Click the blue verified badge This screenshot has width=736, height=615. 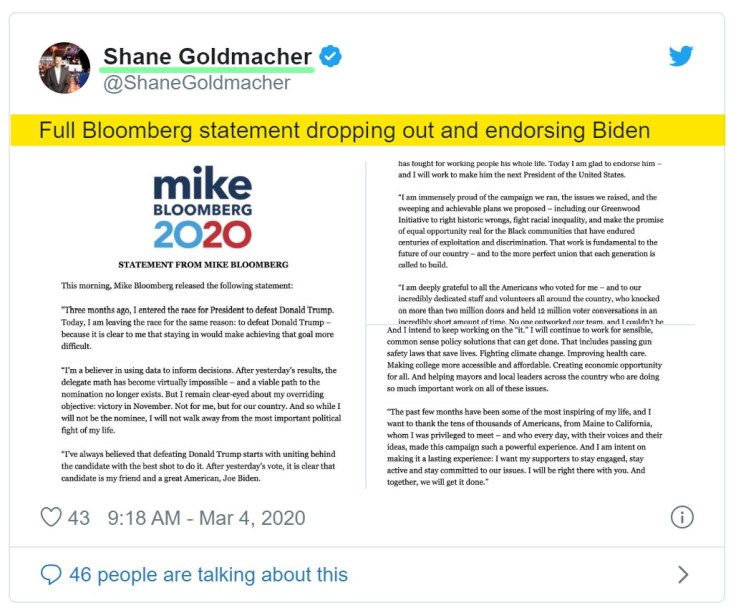tap(330, 56)
